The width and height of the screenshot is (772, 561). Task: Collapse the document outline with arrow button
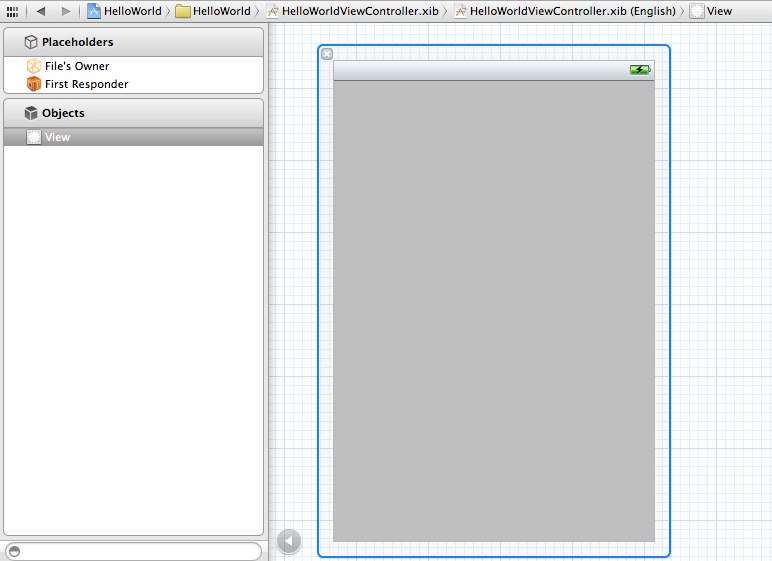pyautogui.click(x=288, y=541)
